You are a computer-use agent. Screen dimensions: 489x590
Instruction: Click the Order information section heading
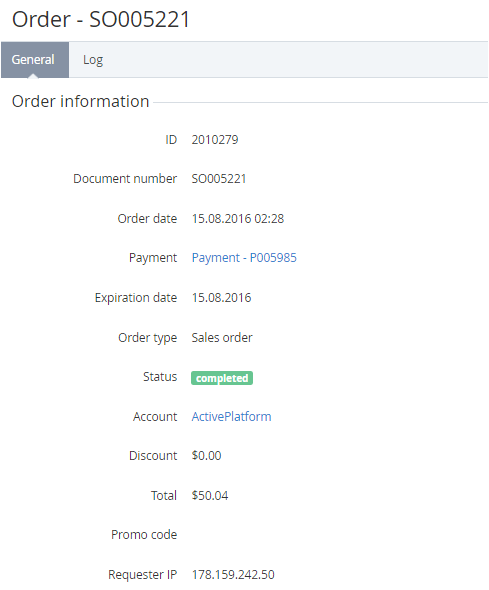[x=80, y=101]
